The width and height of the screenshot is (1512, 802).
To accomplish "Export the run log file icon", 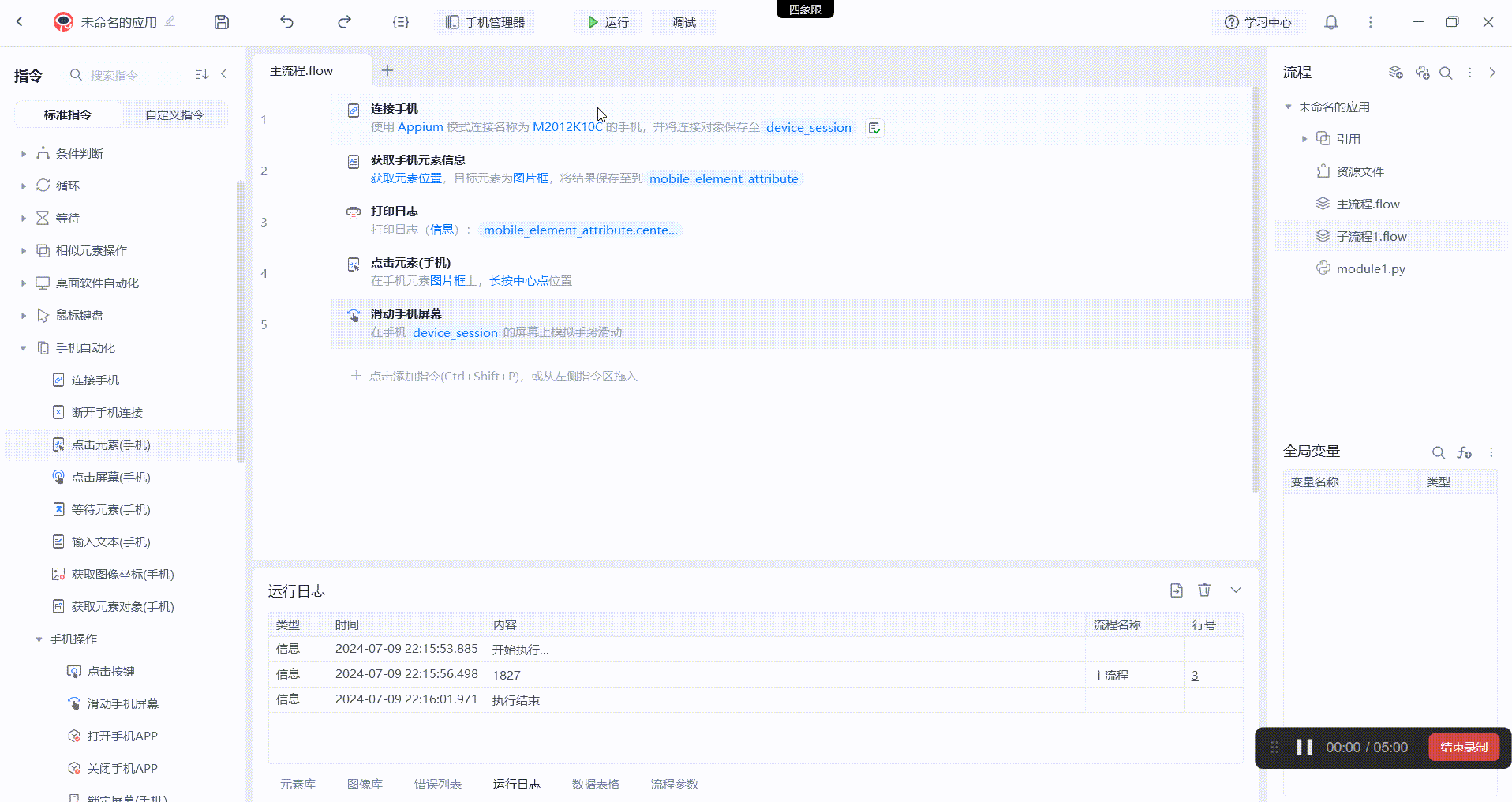I will point(1176,590).
